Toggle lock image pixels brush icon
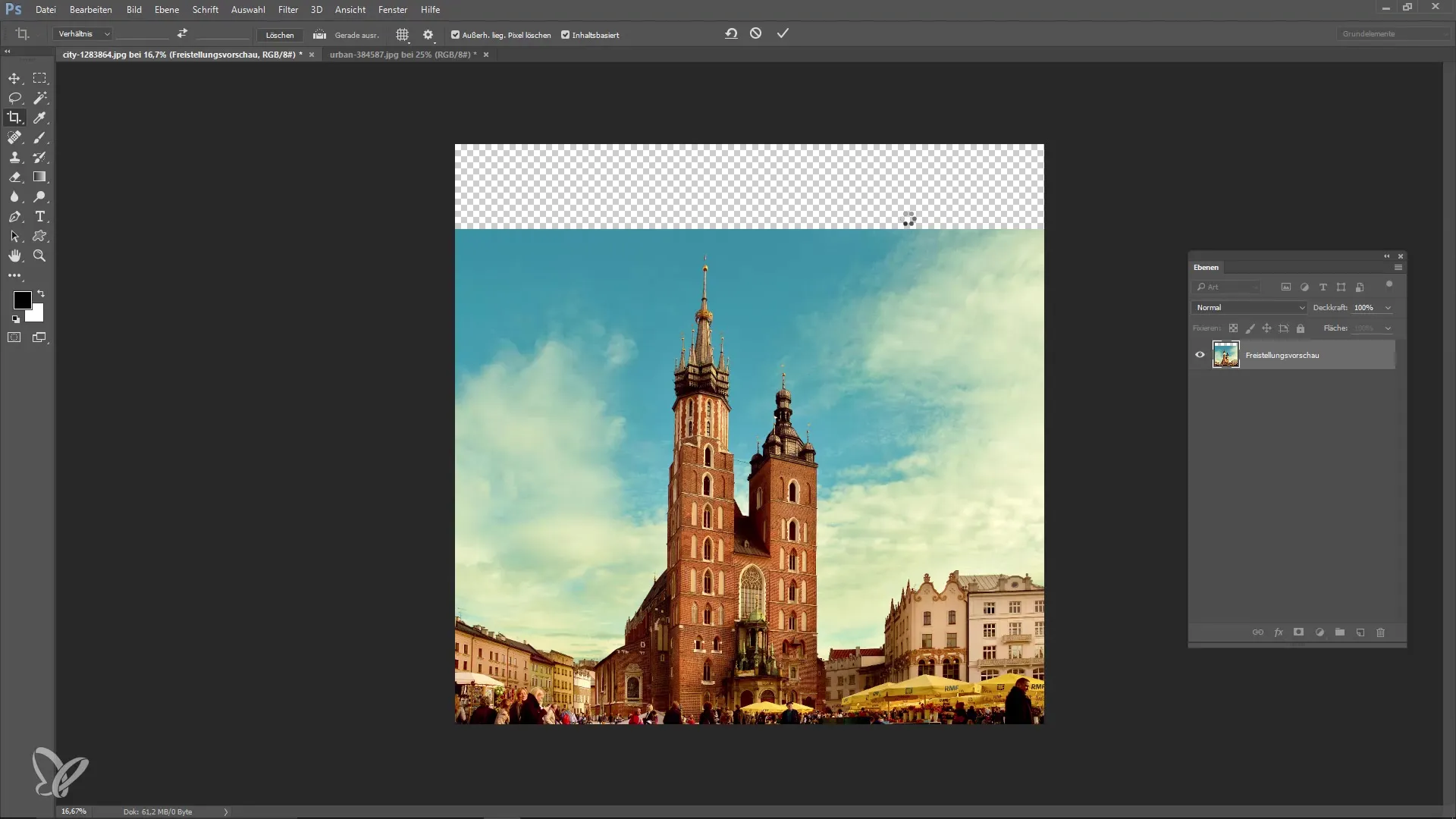This screenshot has height=819, width=1456. pyautogui.click(x=1250, y=328)
